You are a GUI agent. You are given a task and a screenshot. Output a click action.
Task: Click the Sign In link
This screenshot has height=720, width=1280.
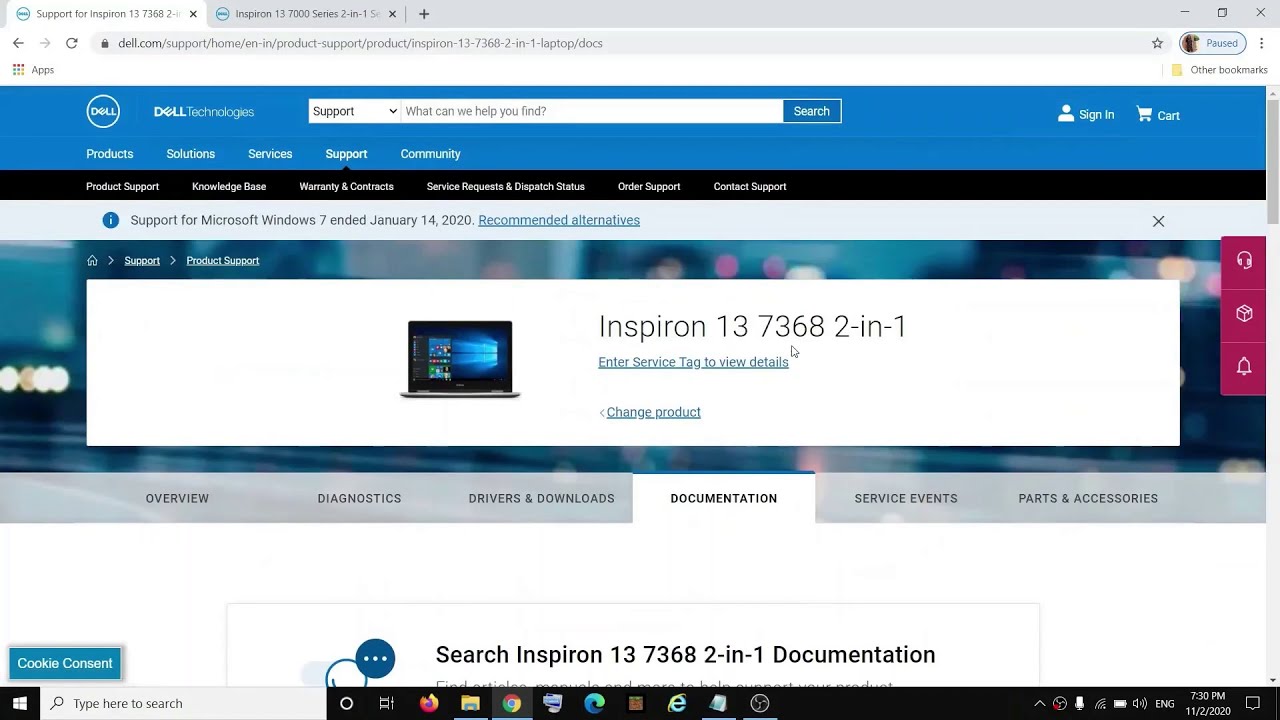pos(1096,115)
